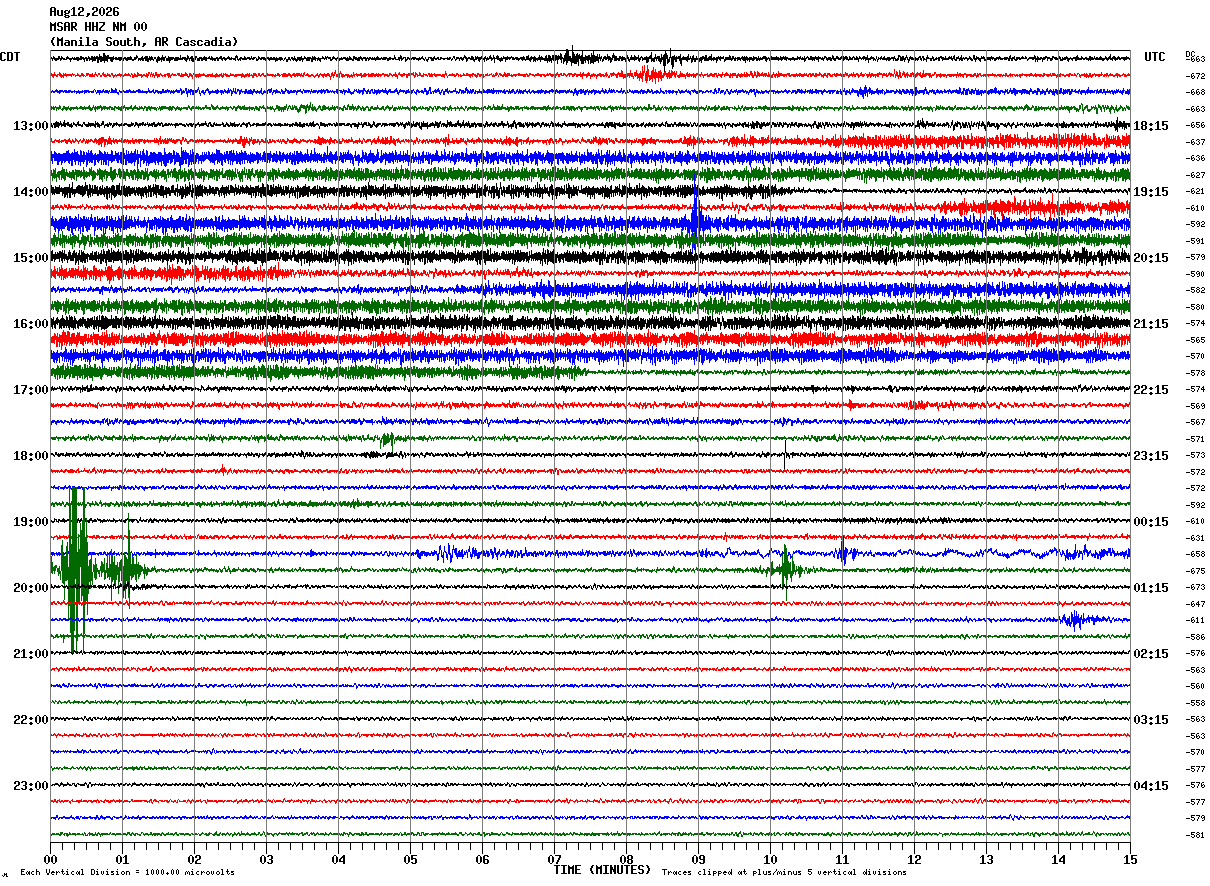
Task: Click the 19:00 CDT hour label
Action: 31,522
